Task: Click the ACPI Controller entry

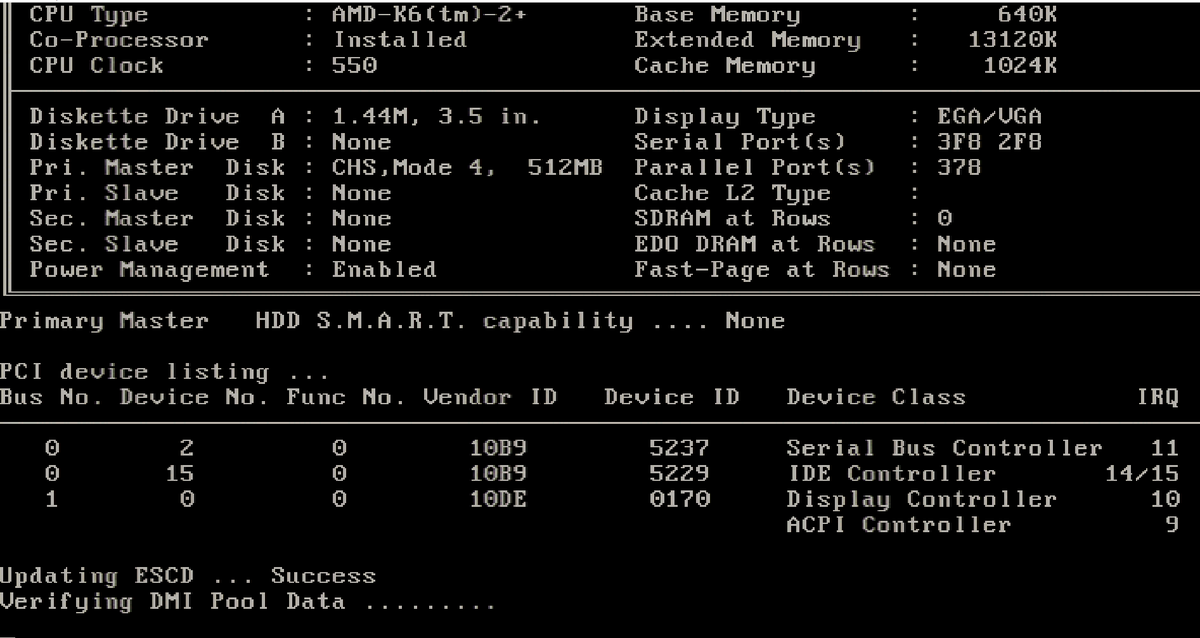Action: point(898,525)
